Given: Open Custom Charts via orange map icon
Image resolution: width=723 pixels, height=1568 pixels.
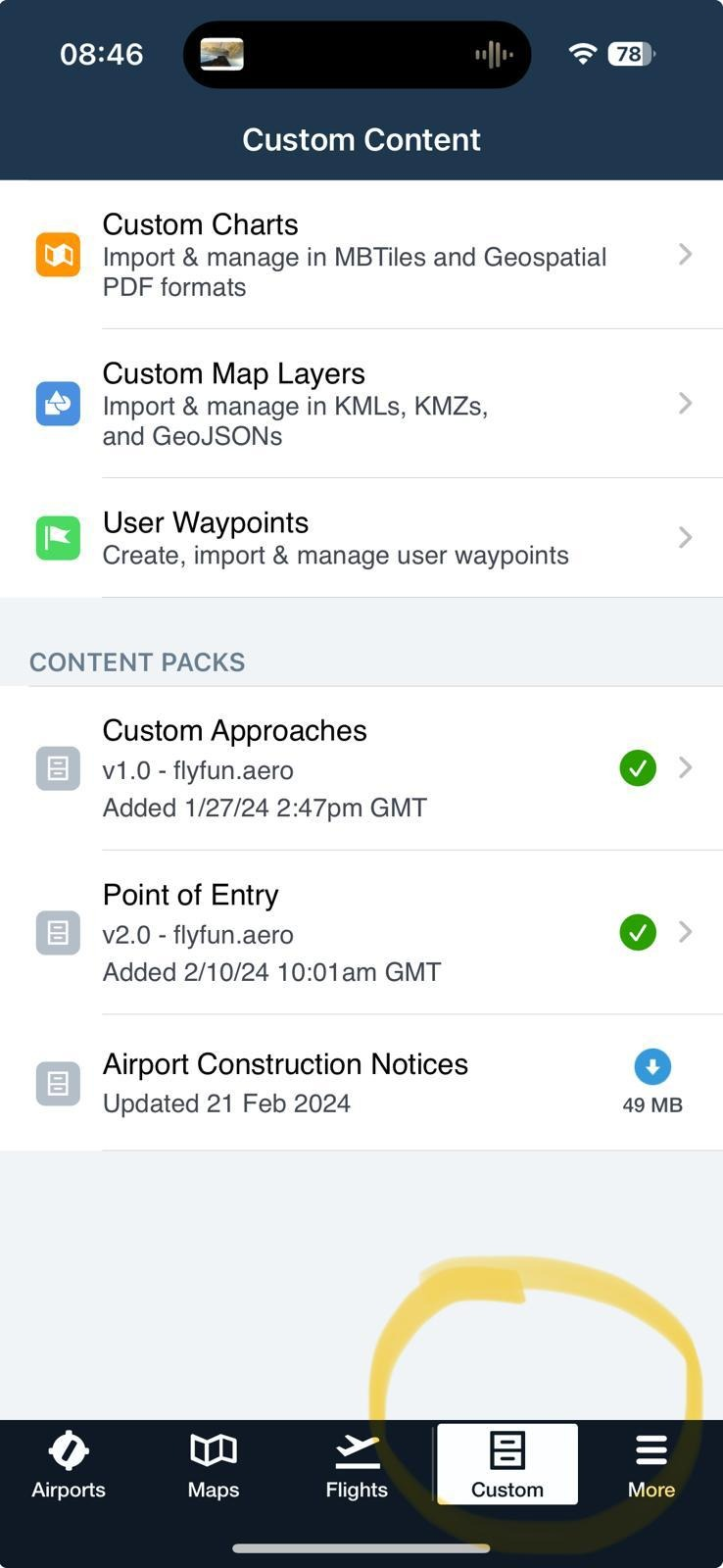Looking at the screenshot, I should (58, 254).
